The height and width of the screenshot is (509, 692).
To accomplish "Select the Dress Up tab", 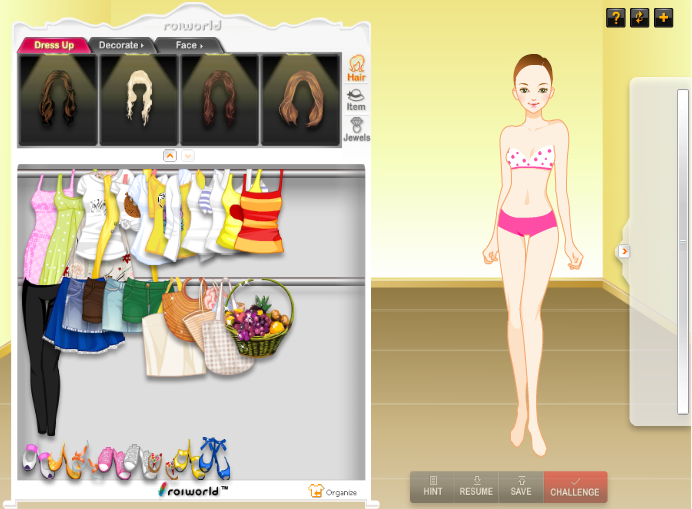I will point(54,45).
